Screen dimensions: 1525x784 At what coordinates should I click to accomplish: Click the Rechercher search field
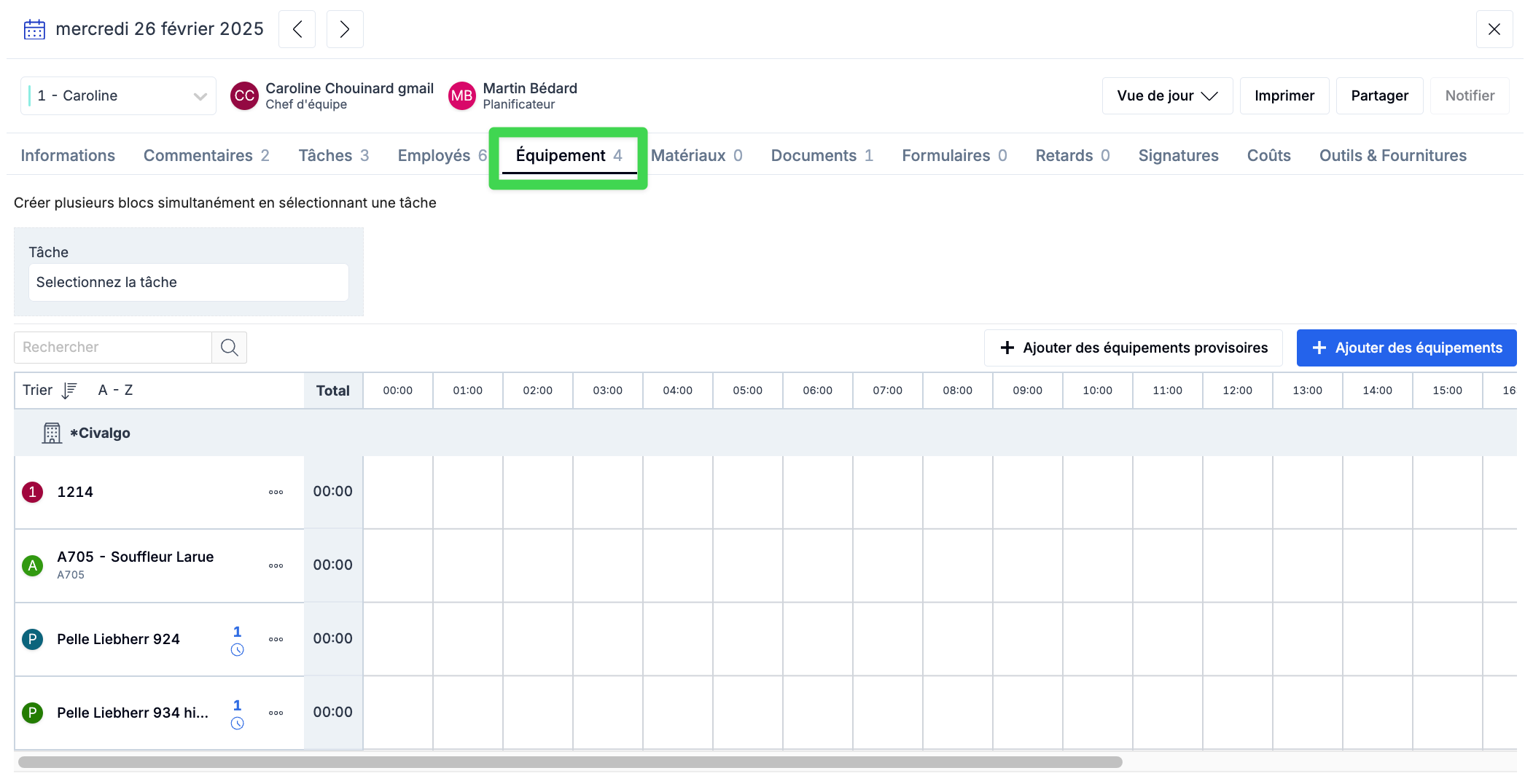pyautogui.click(x=113, y=348)
